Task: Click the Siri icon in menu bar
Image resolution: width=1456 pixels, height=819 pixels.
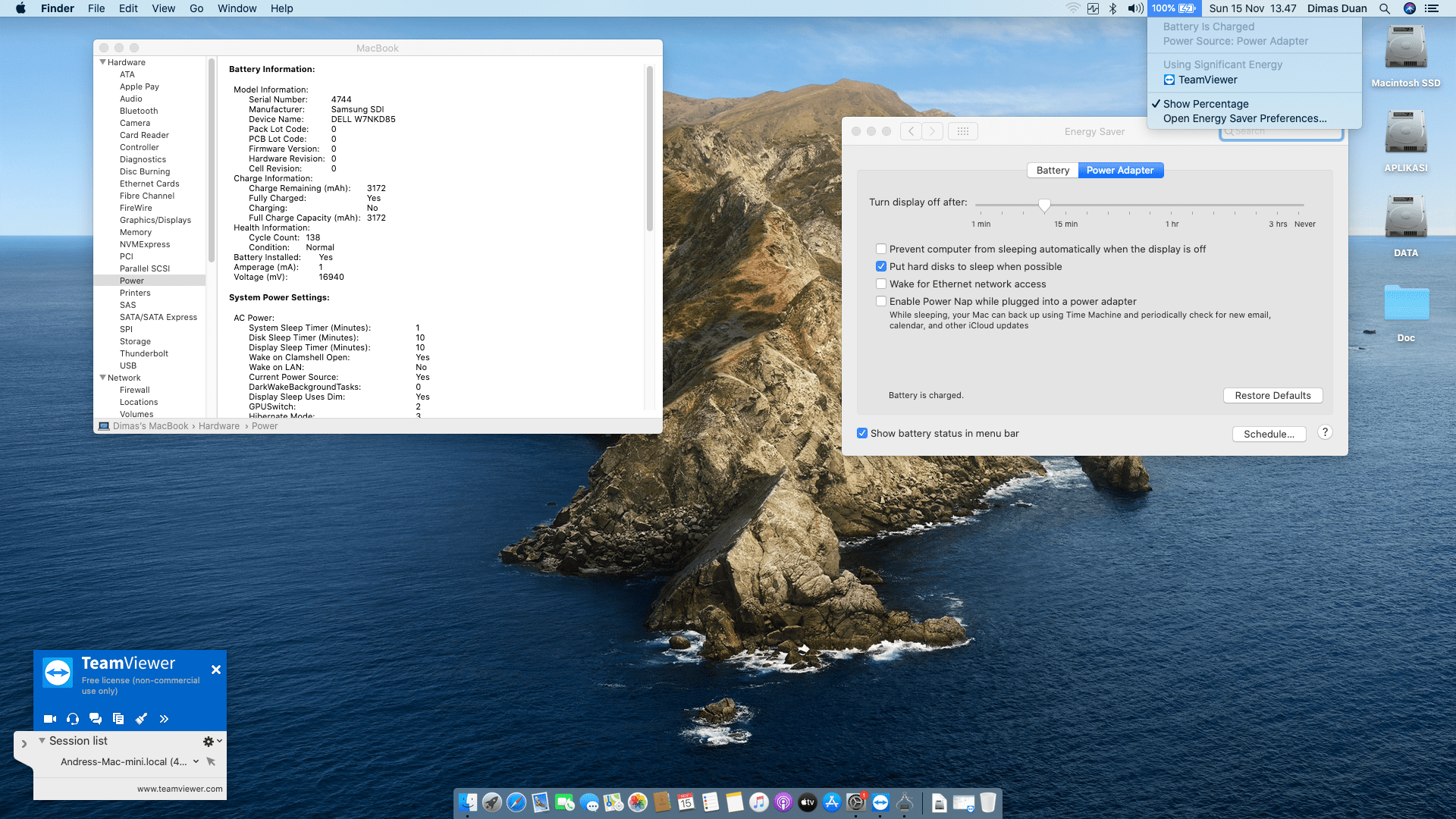Action: coord(1410,8)
